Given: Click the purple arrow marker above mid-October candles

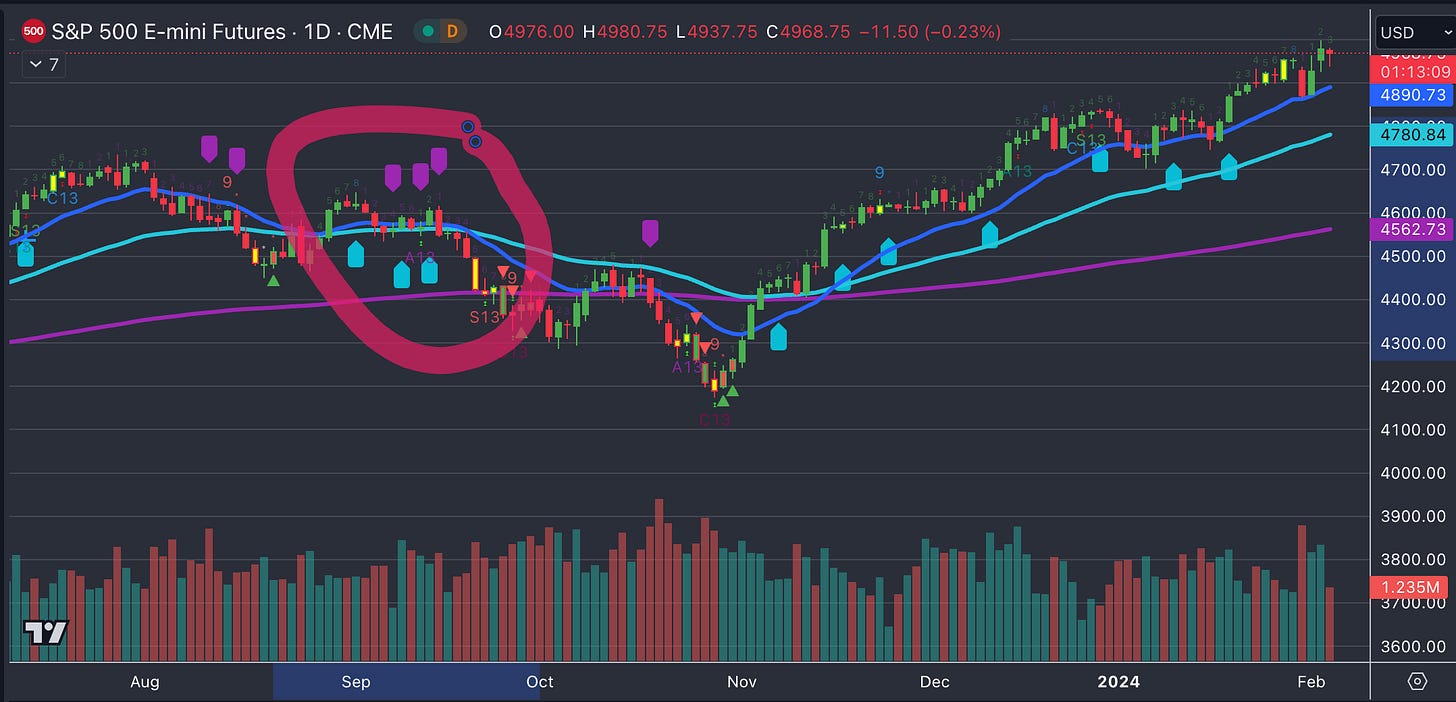Looking at the screenshot, I should (650, 232).
